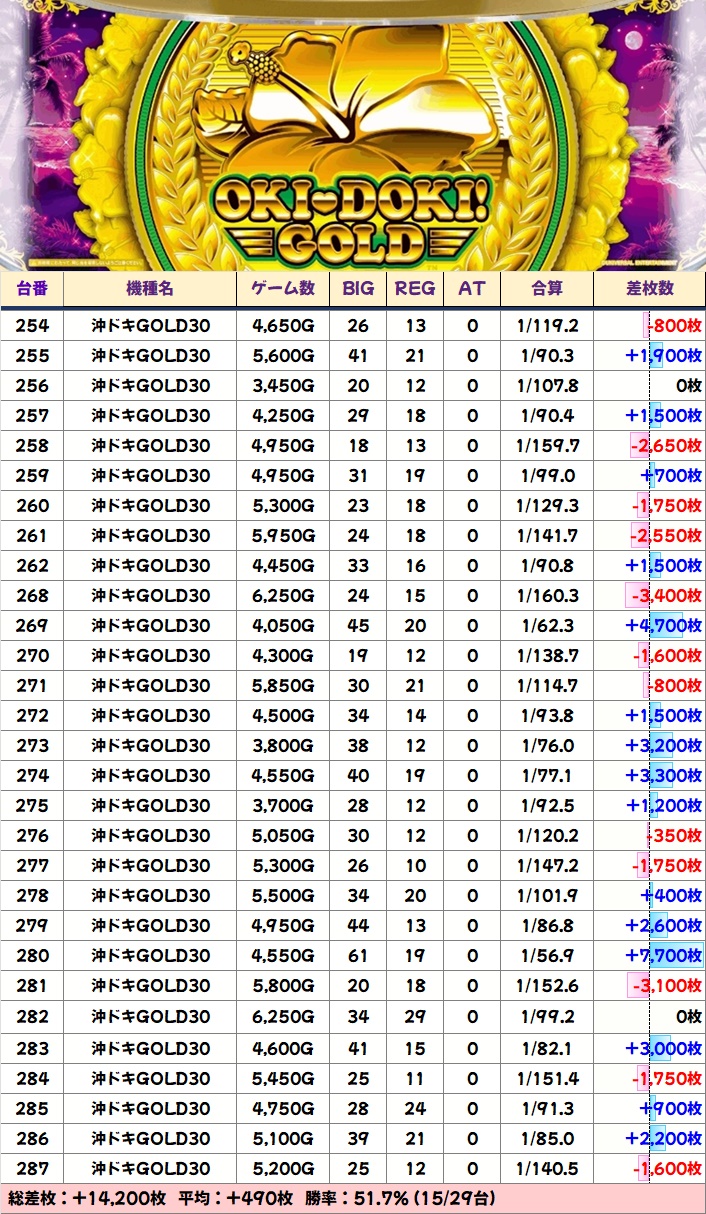
Task: Click the REG count 29 cell
Action: coord(415,1018)
